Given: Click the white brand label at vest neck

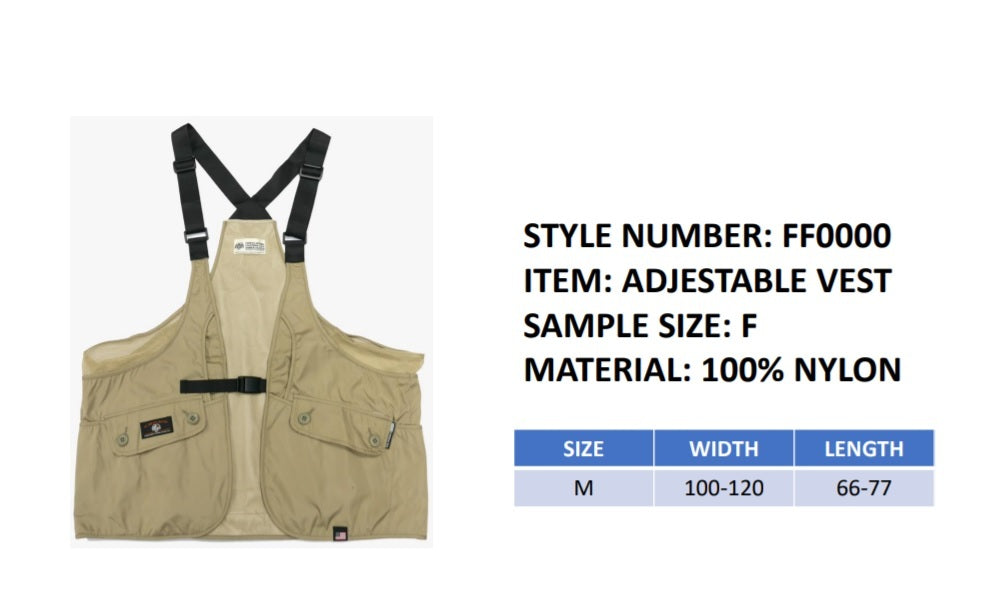Looking at the screenshot, I should pos(249,246).
